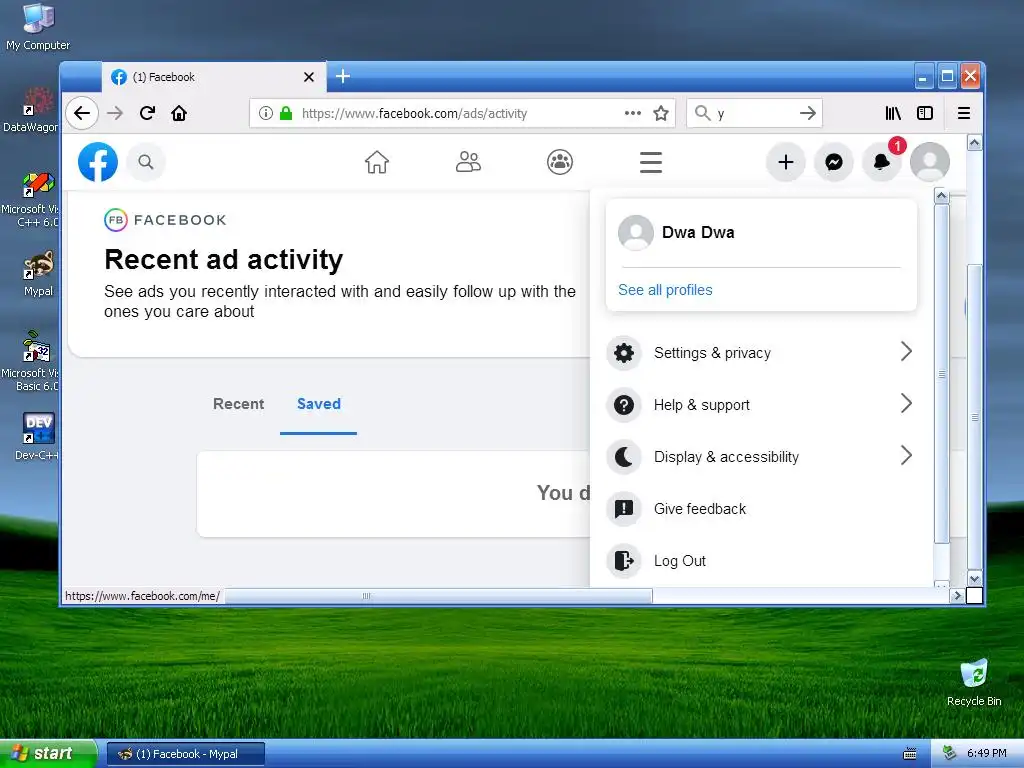The height and width of the screenshot is (768, 1024).
Task: Click the Settings & privacy gear icon
Action: coord(624,353)
